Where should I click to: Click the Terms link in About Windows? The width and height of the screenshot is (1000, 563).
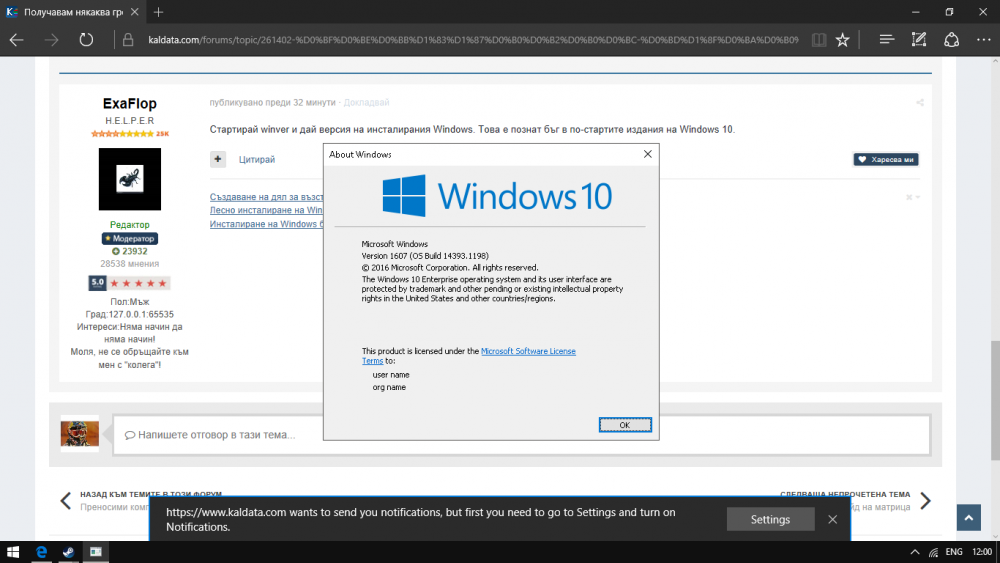pyautogui.click(x=372, y=361)
